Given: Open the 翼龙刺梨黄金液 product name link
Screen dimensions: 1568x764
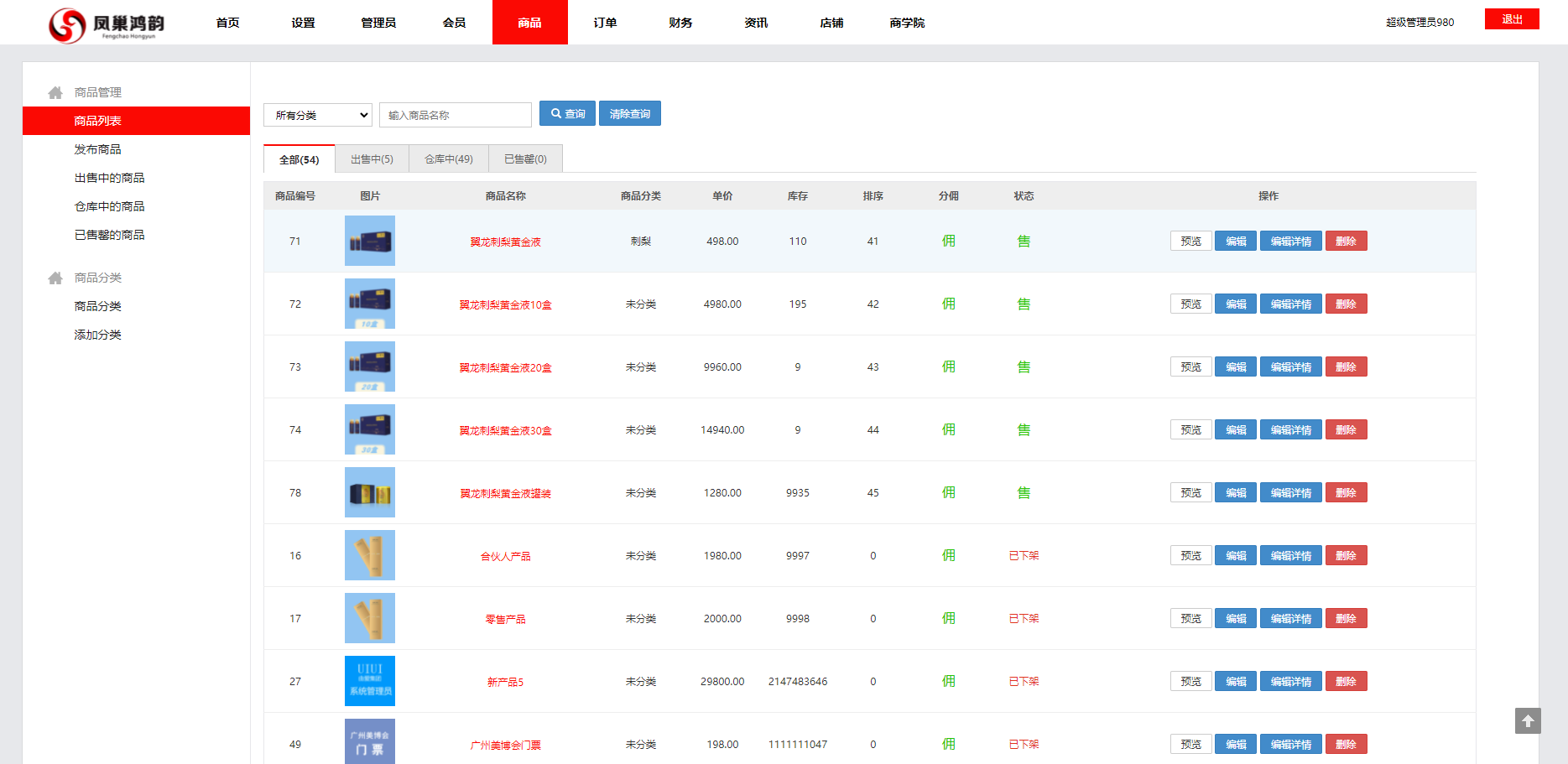Looking at the screenshot, I should [505, 242].
